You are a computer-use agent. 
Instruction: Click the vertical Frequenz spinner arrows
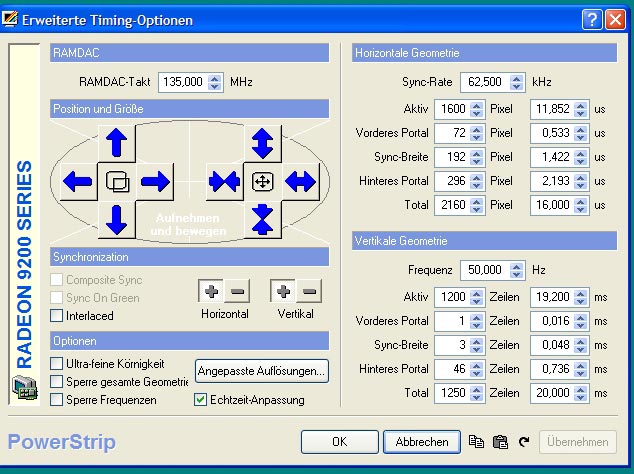[517, 270]
